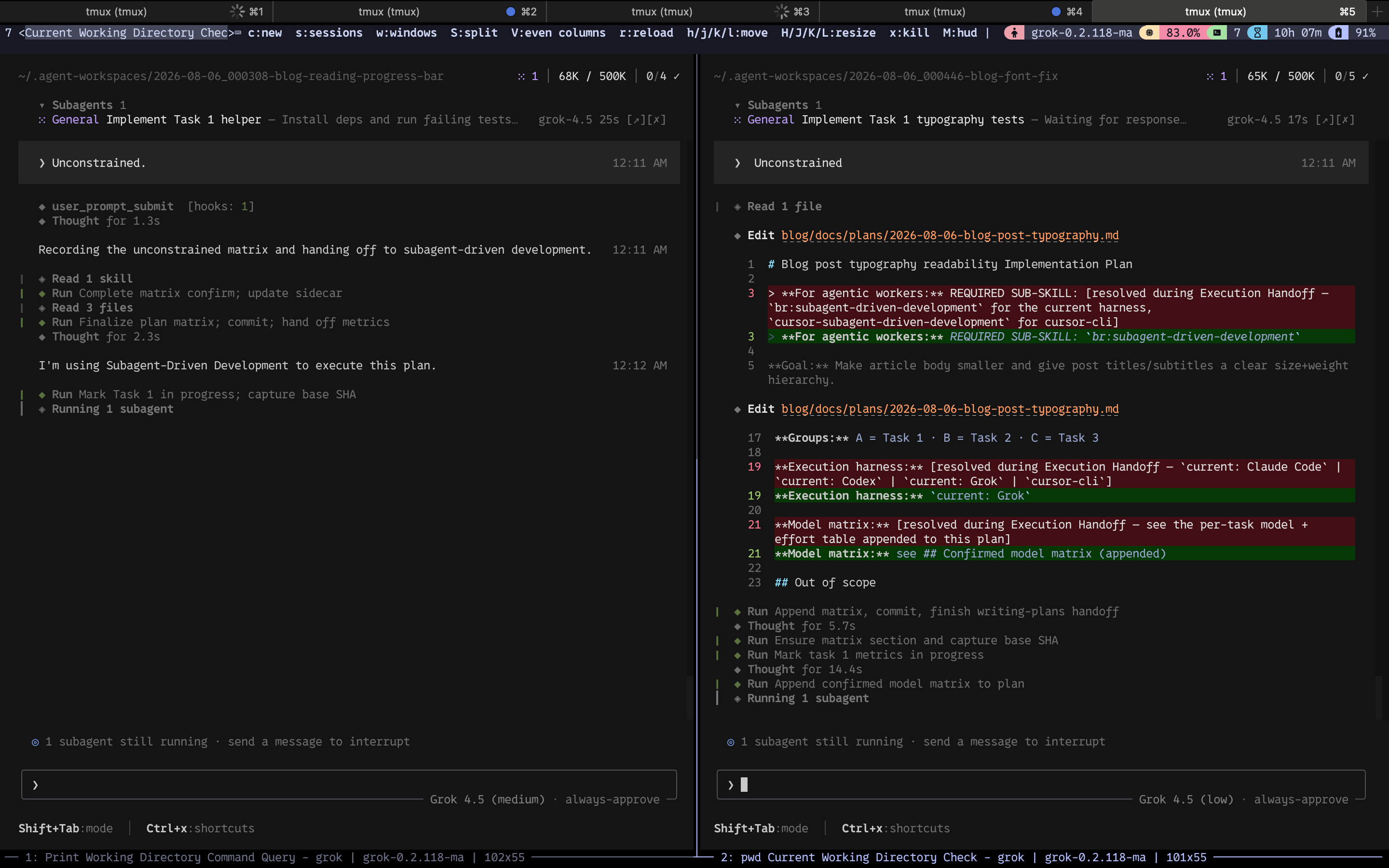
Task: Click 'r:reload' in tmux status bar
Action: point(646,33)
